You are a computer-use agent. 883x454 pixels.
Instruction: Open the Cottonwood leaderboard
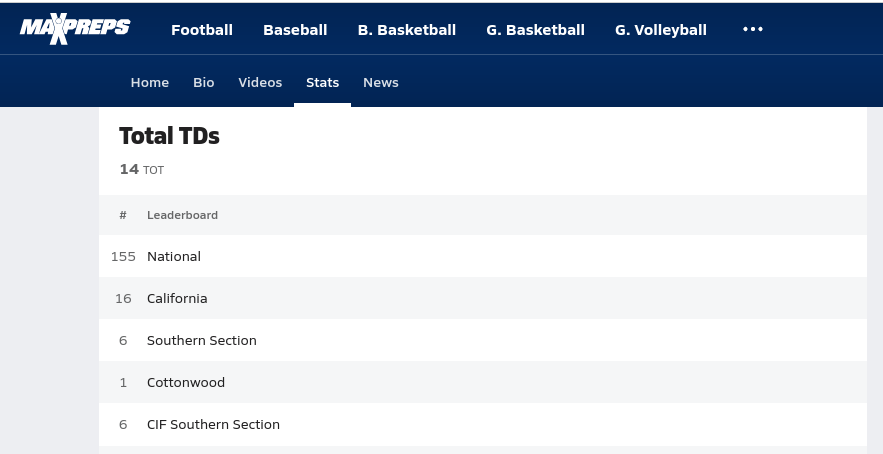pos(186,383)
